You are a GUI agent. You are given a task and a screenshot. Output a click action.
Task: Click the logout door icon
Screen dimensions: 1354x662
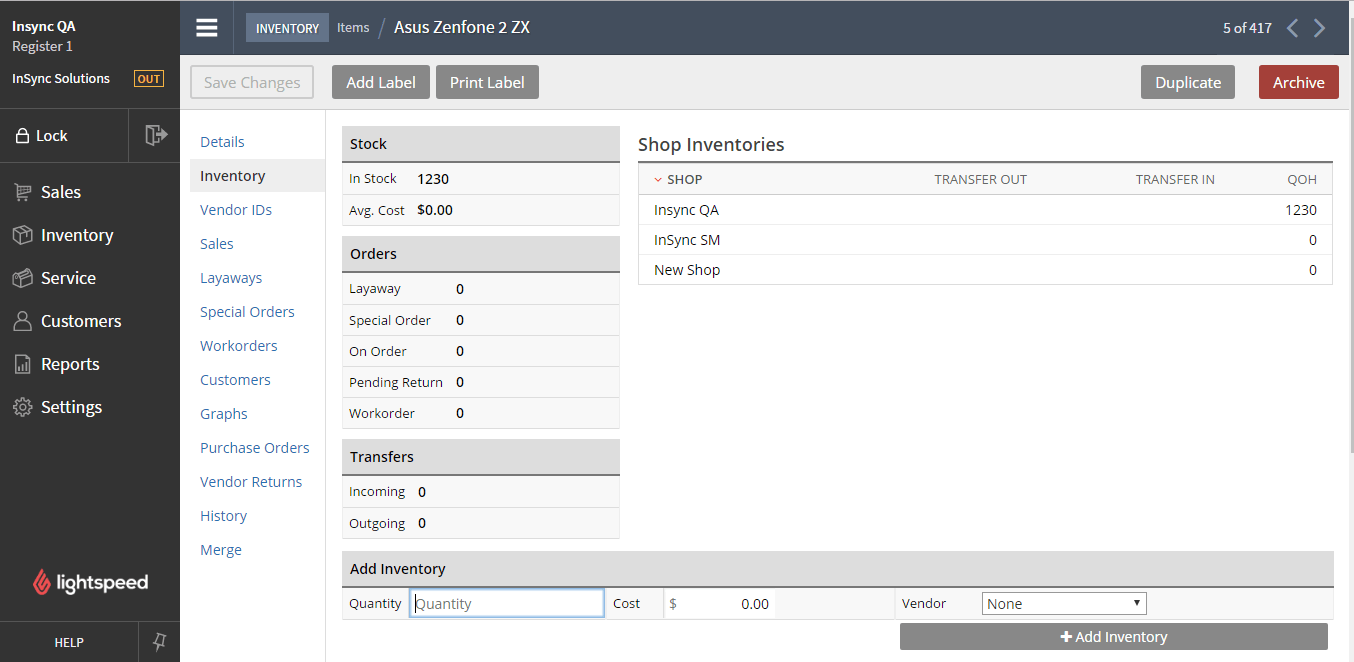pyautogui.click(x=155, y=135)
